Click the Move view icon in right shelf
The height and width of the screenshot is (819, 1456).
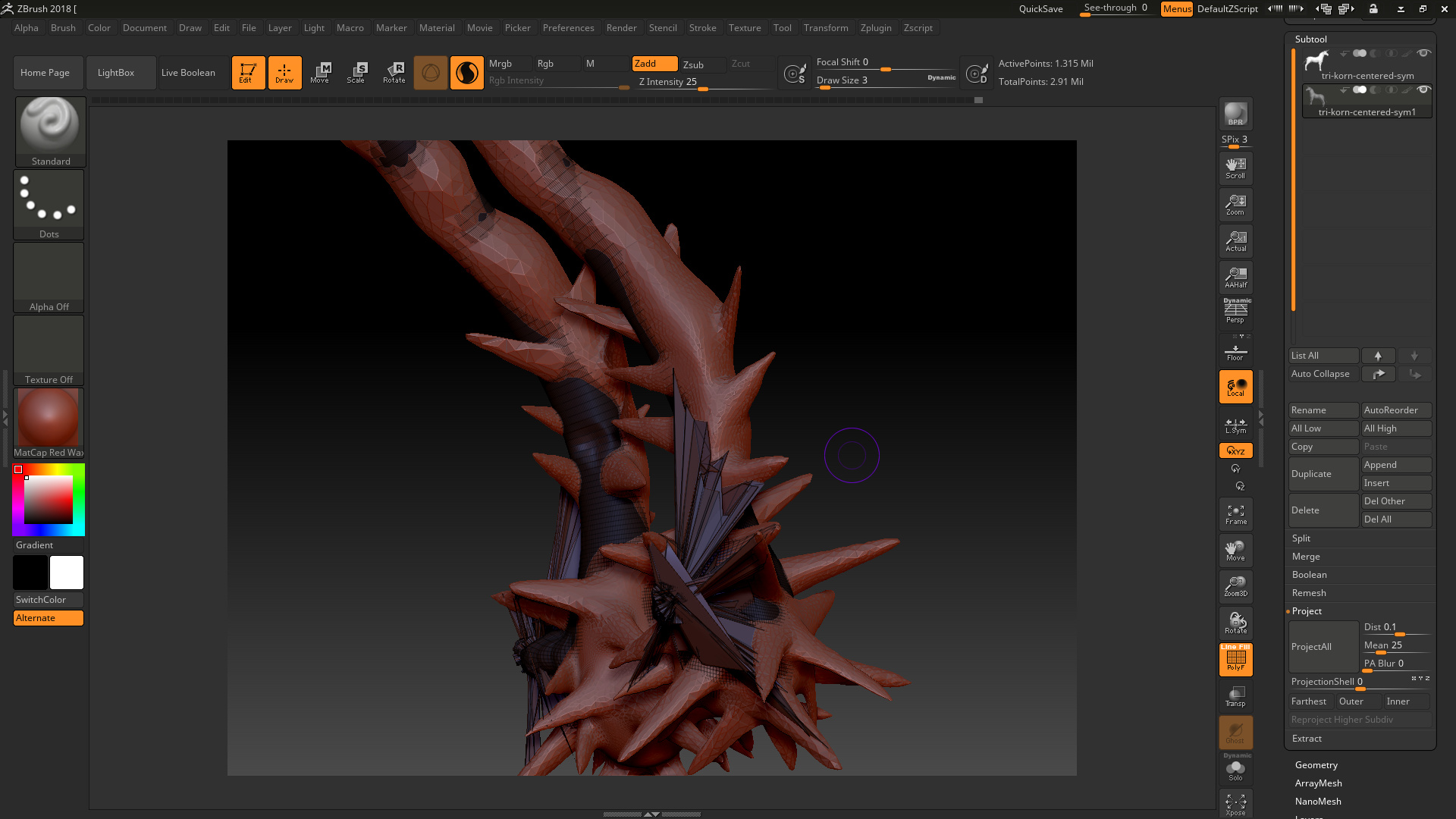[x=1235, y=551]
